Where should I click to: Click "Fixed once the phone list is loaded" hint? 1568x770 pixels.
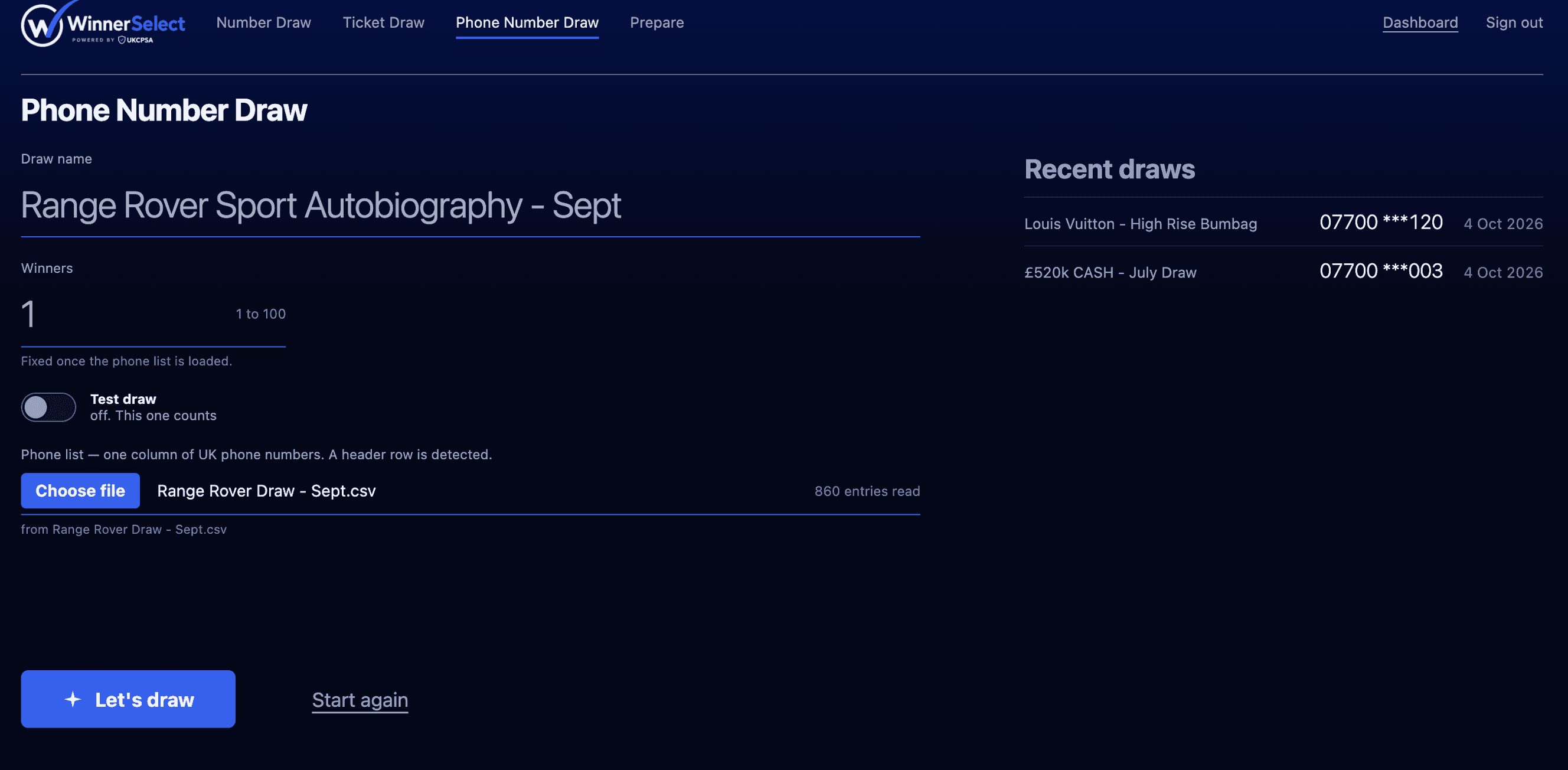(126, 361)
